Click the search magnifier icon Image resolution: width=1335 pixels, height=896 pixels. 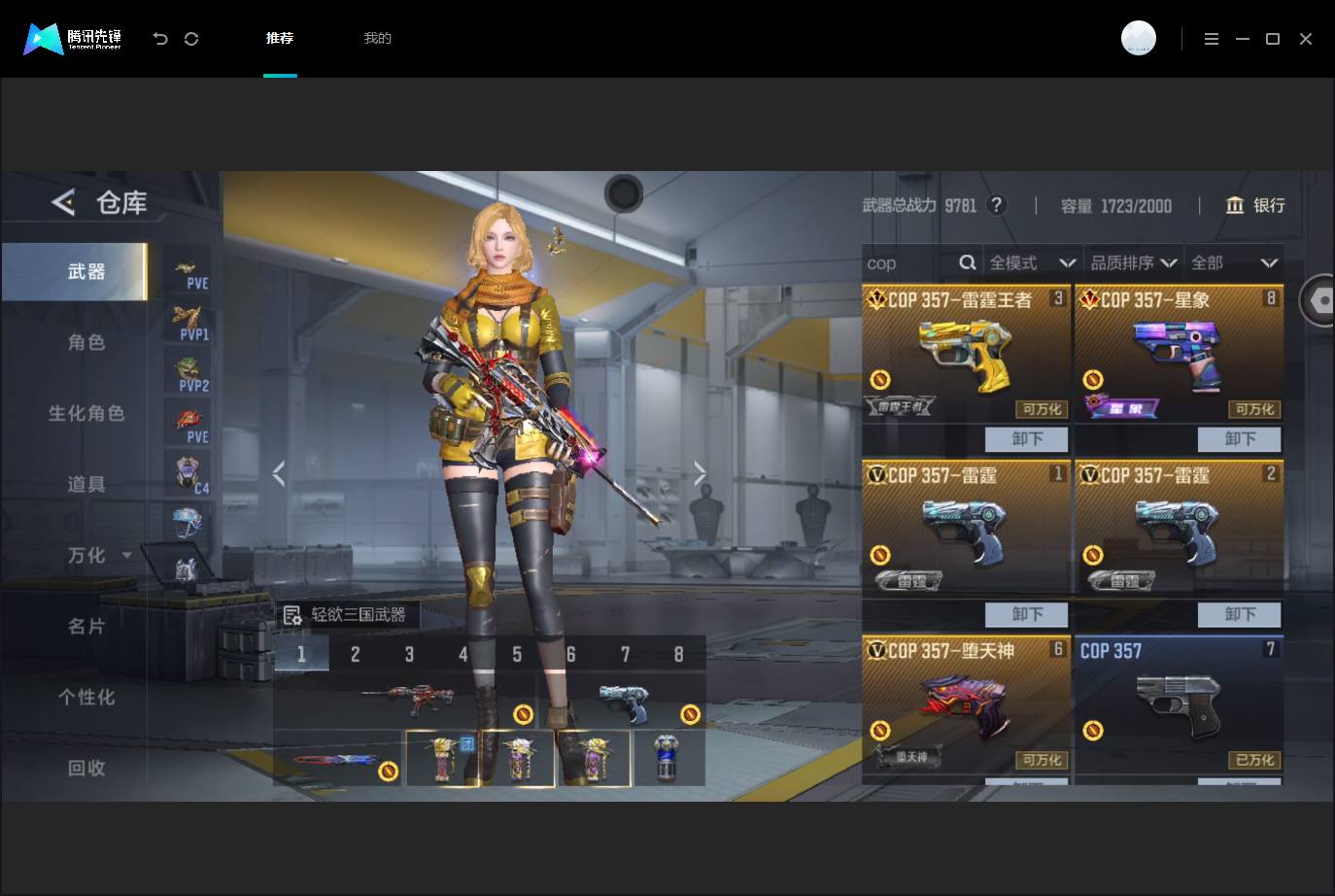coord(967,262)
